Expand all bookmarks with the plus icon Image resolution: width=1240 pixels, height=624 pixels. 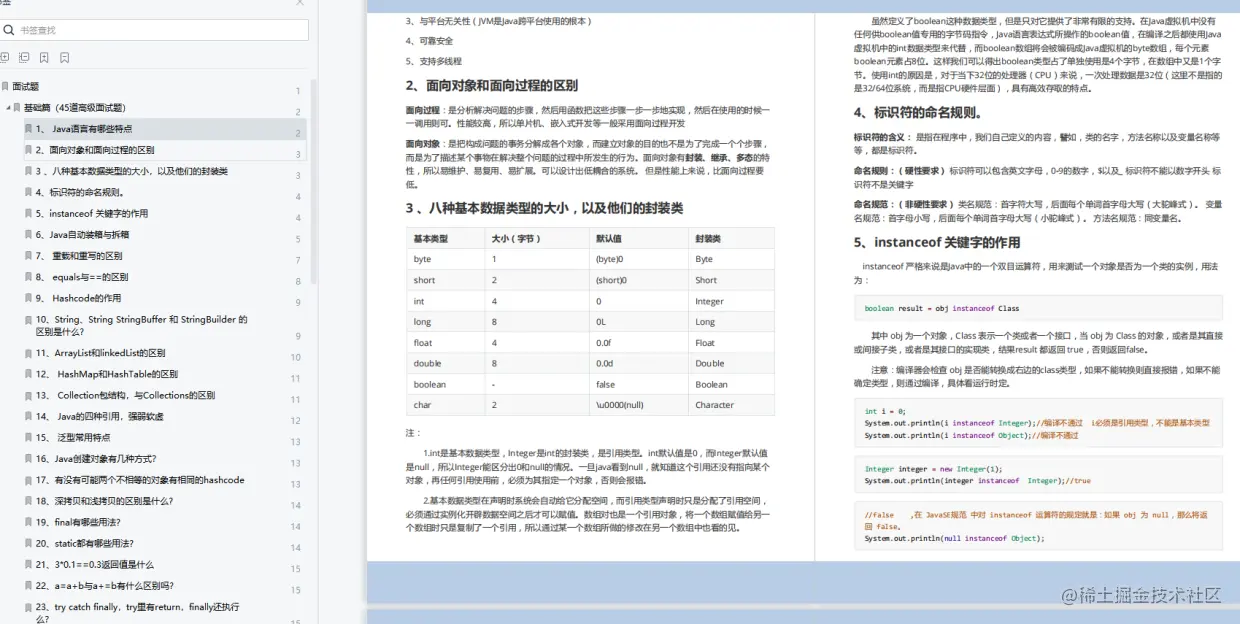click(5, 58)
